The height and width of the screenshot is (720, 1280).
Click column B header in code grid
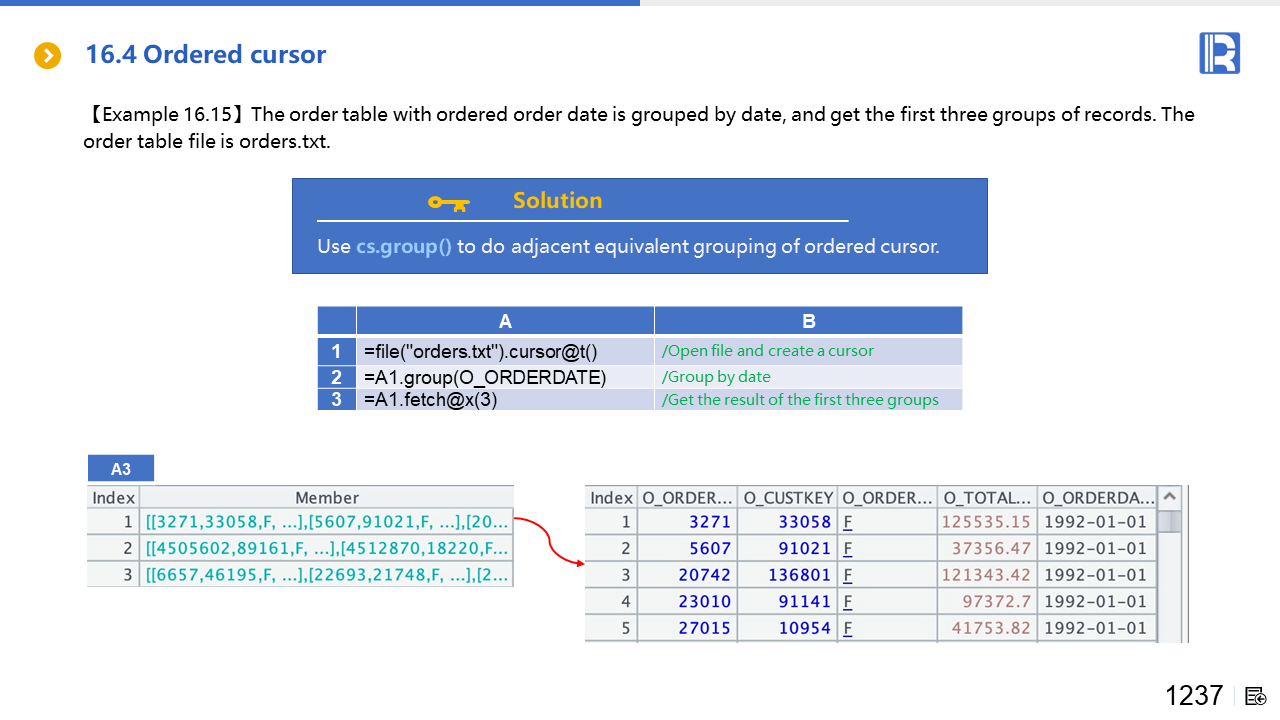coord(808,321)
